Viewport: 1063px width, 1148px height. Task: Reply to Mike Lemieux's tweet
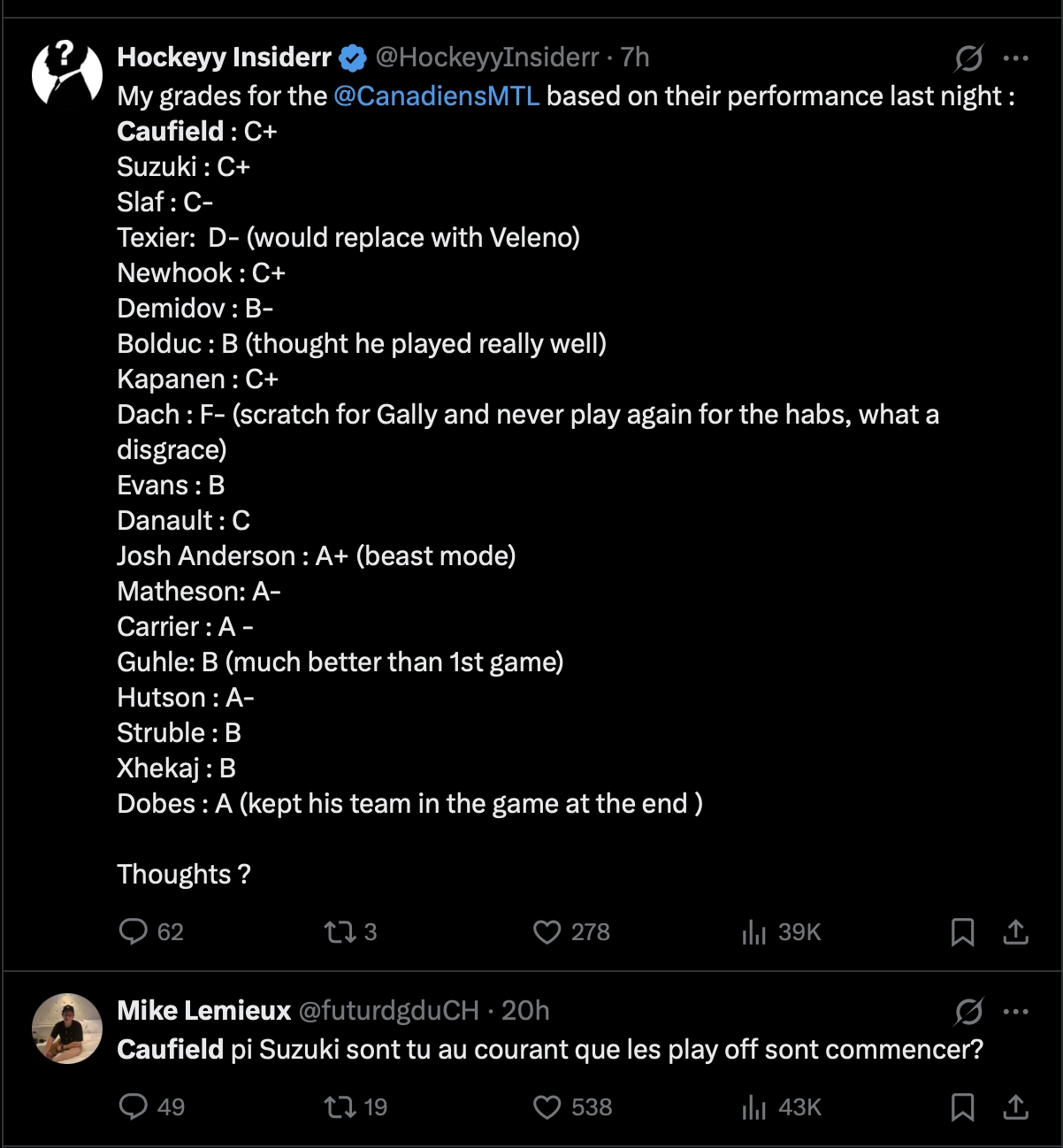[x=134, y=1106]
